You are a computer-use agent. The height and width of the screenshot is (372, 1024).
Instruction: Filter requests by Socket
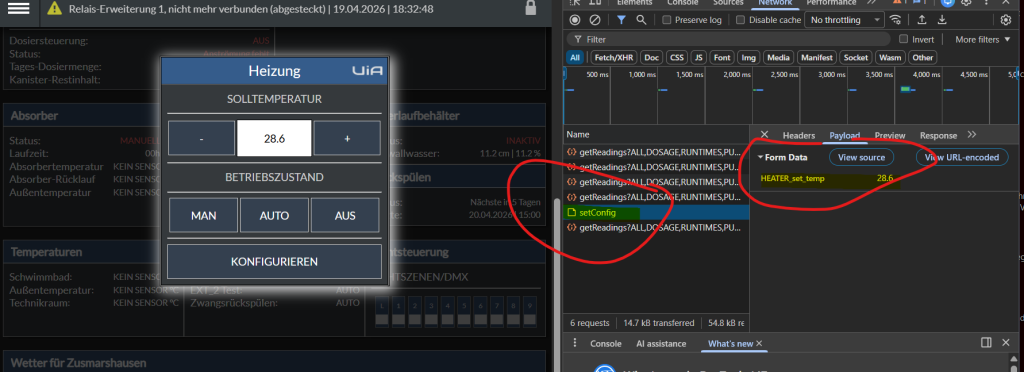coord(856,57)
